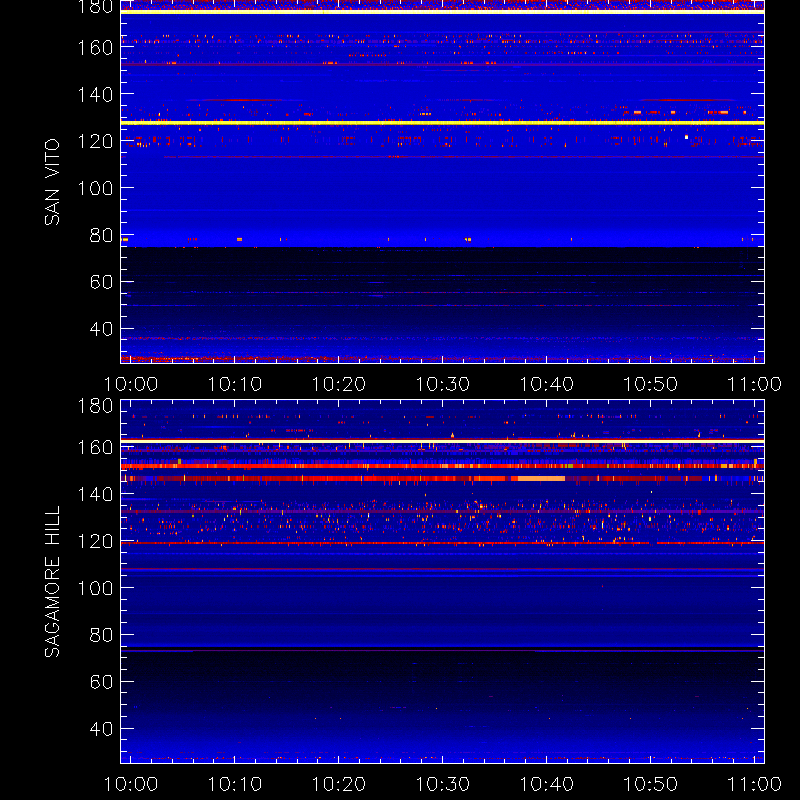The width and height of the screenshot is (800, 800).
Task: Click the SAN VITO axis label
Action: pyautogui.click(x=52, y=182)
